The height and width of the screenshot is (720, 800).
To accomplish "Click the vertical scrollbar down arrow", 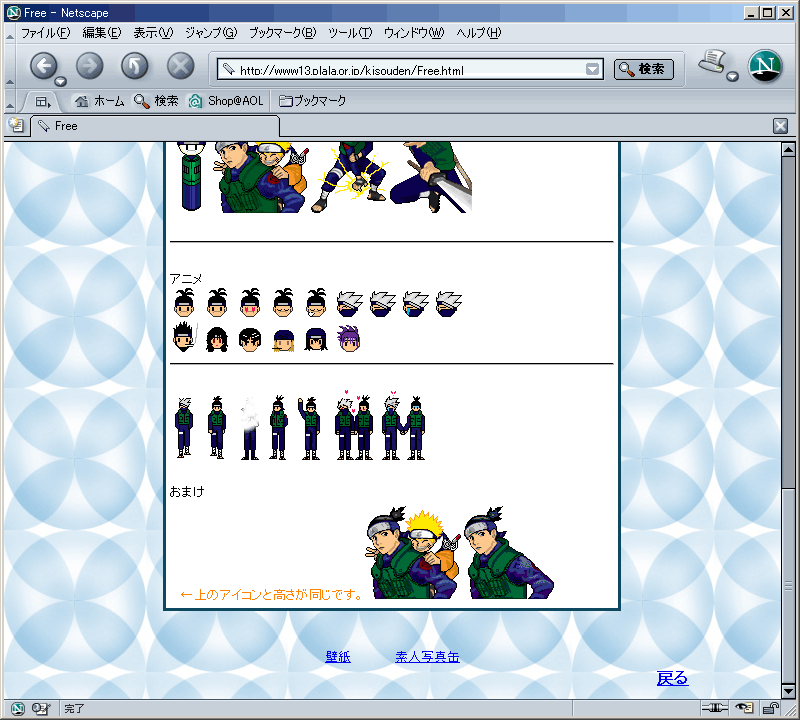I will [788, 691].
